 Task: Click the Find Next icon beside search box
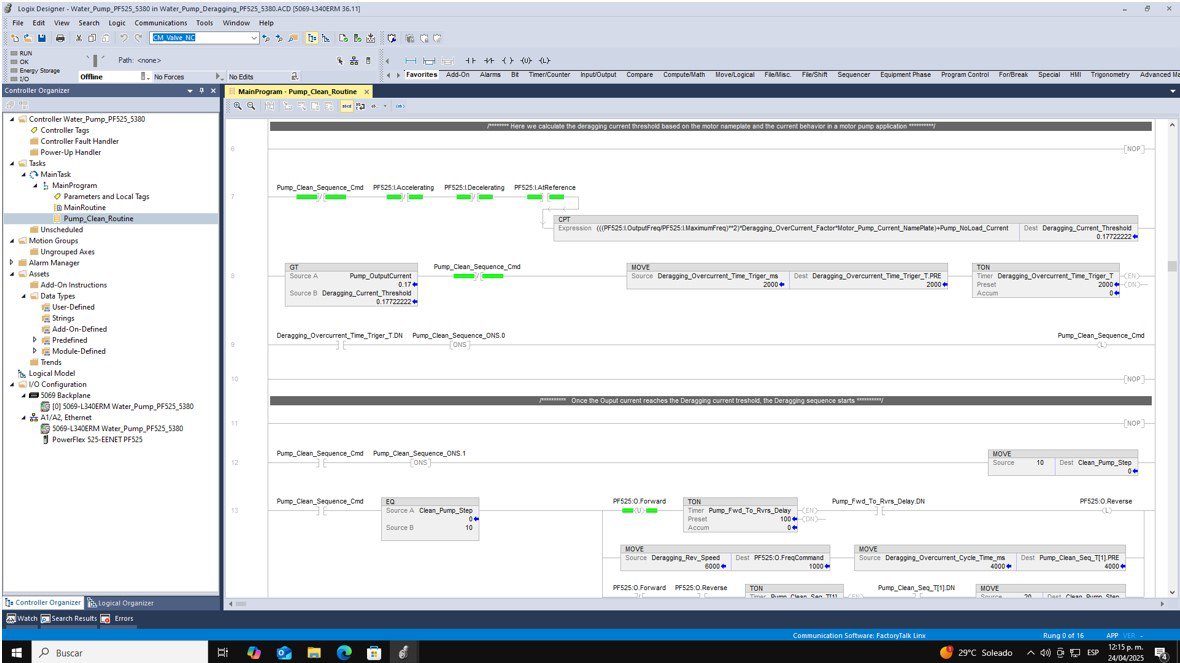pyautogui.click(x=279, y=38)
